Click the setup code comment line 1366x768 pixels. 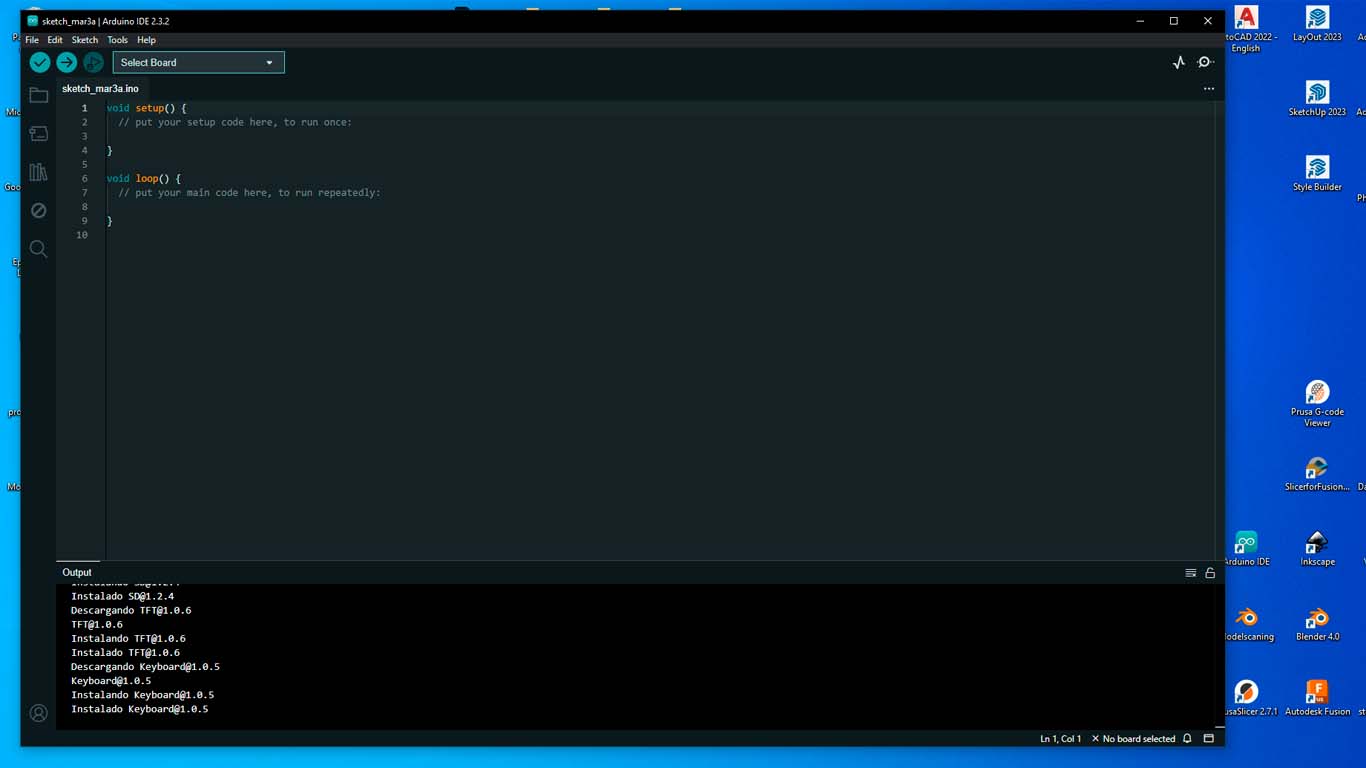235,122
